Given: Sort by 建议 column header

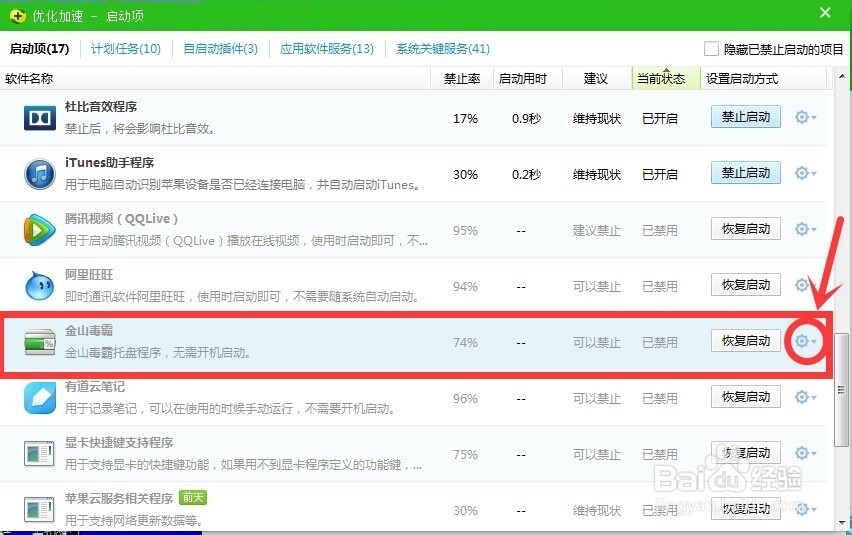Looking at the screenshot, I should click(x=596, y=79).
